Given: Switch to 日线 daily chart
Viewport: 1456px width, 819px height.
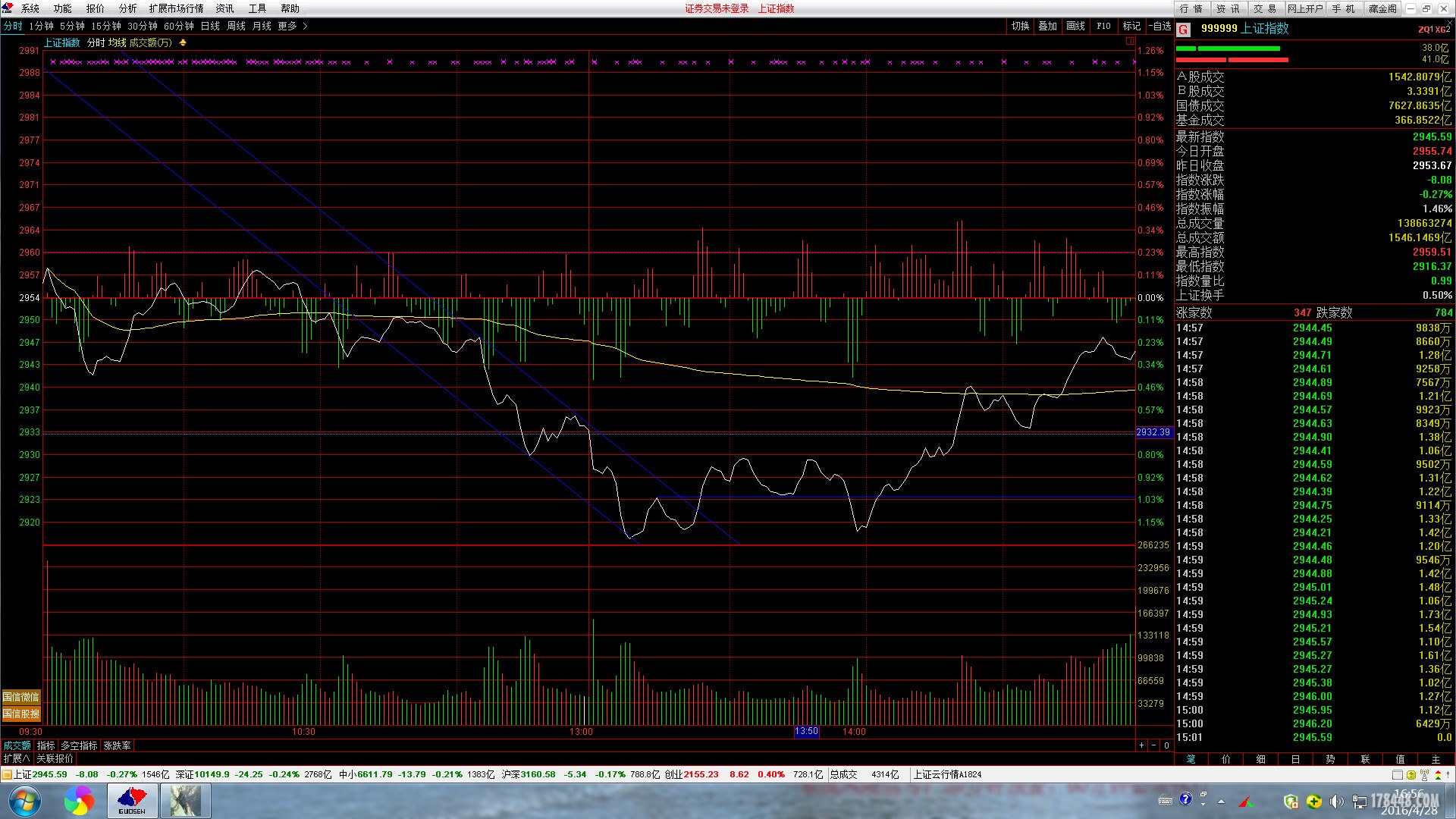Looking at the screenshot, I should [x=211, y=26].
